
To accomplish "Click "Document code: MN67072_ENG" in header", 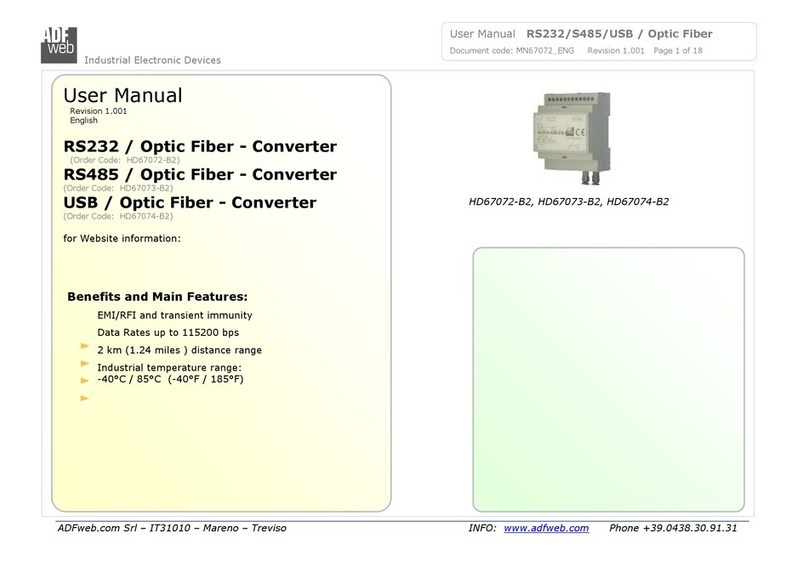I will coord(512,50).
